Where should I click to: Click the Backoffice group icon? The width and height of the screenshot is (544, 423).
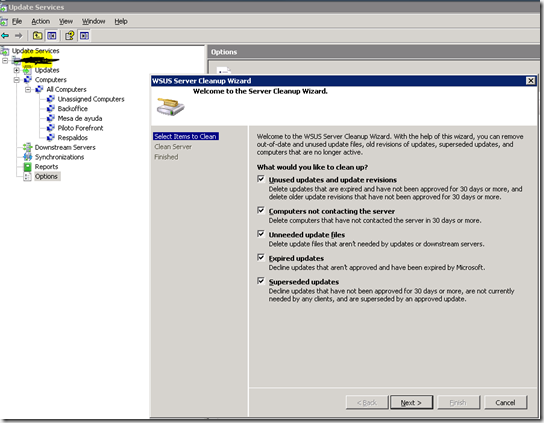click(51, 109)
